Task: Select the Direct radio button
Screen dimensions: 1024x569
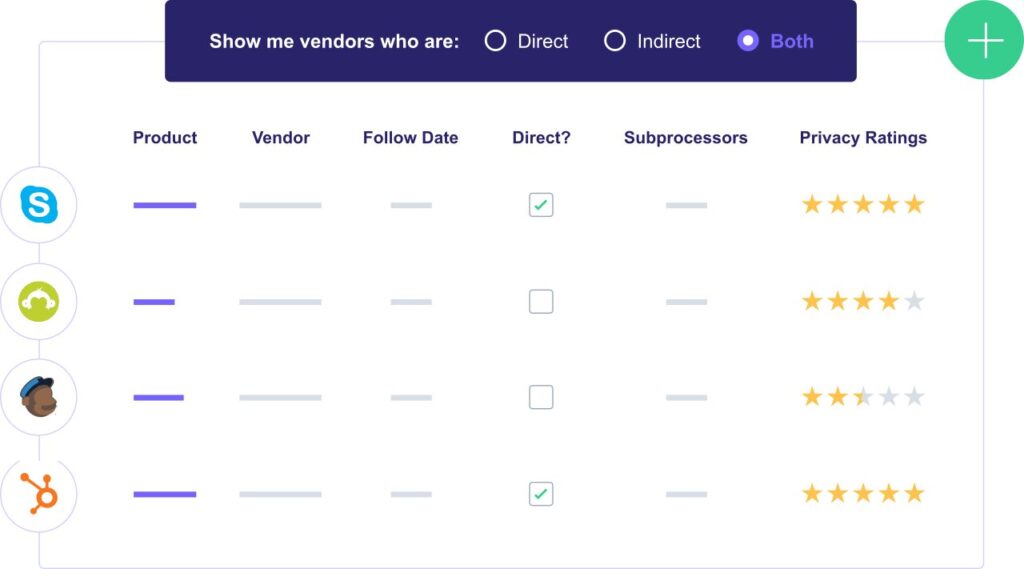Action: pos(495,41)
